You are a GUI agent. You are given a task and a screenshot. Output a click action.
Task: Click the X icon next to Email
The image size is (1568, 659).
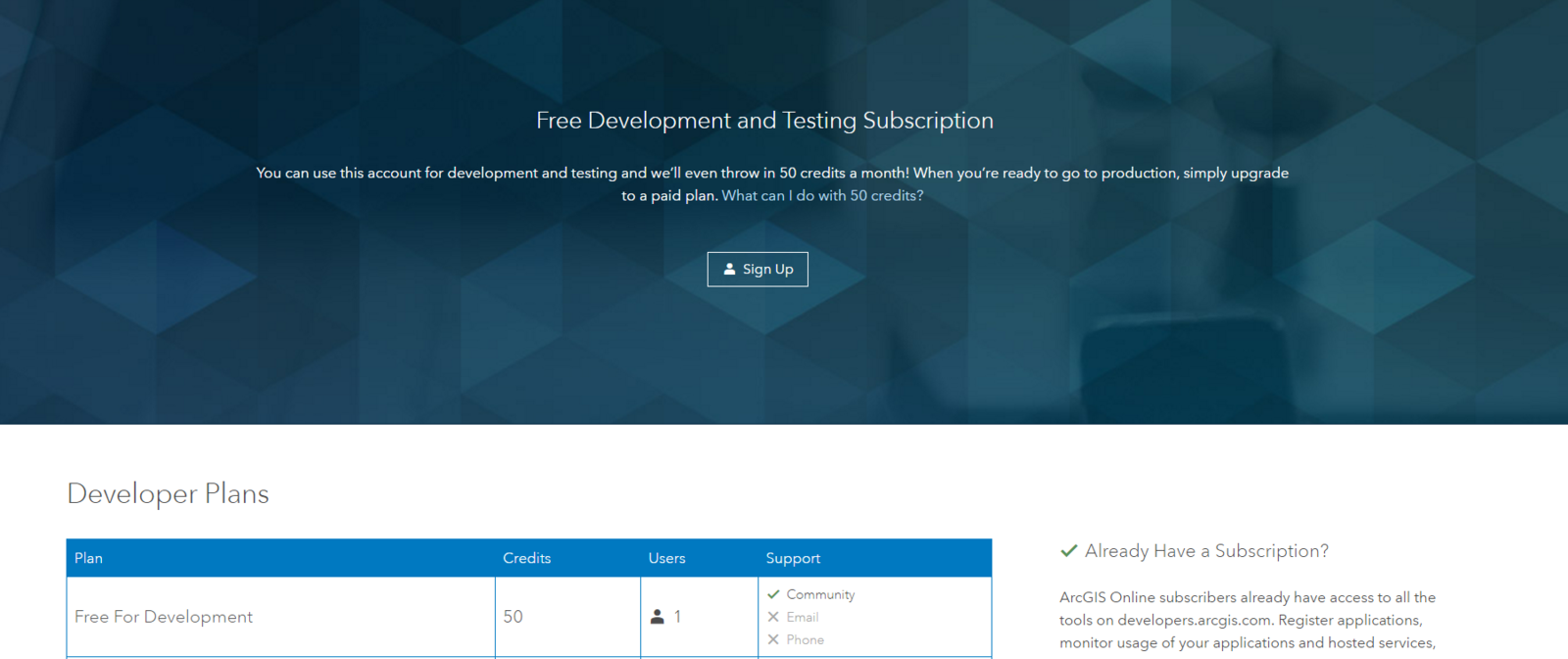(x=773, y=617)
